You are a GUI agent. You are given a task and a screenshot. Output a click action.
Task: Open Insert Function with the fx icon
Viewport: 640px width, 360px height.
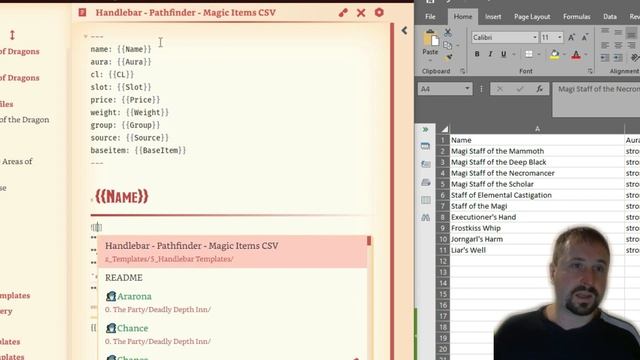tap(539, 89)
